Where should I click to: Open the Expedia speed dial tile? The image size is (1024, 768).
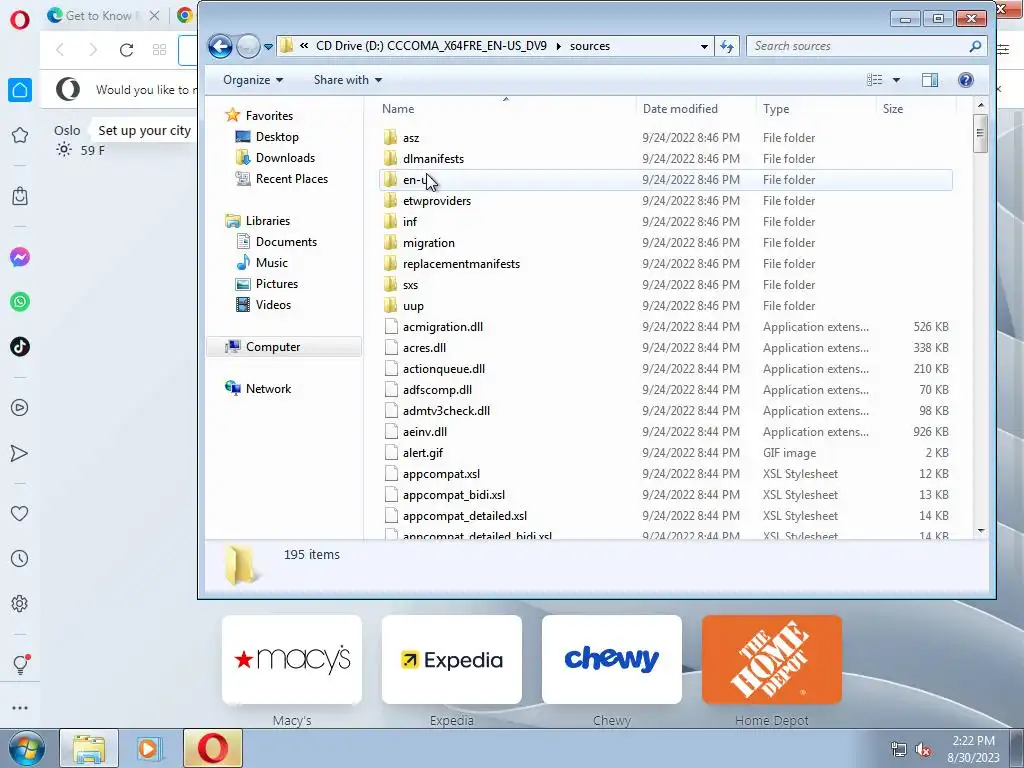pyautogui.click(x=452, y=660)
